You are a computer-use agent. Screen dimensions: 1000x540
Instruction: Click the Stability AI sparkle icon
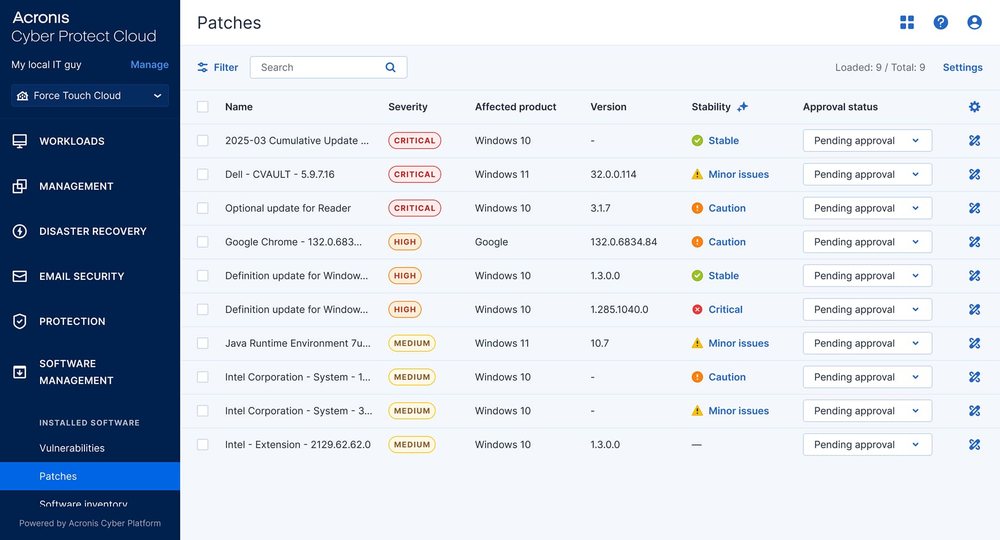pyautogui.click(x=742, y=107)
